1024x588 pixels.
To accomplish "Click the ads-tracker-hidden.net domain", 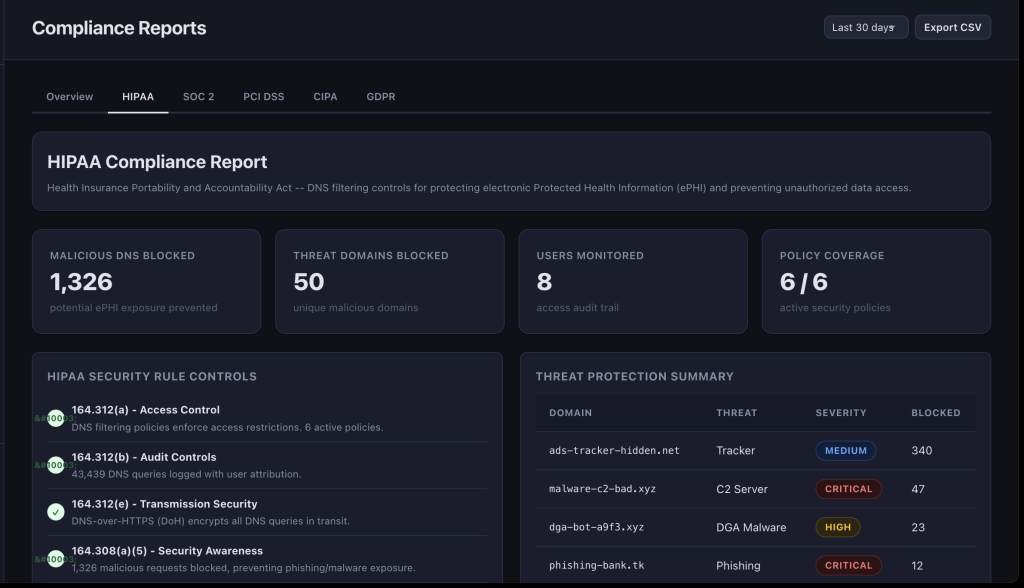I will click(614, 451).
